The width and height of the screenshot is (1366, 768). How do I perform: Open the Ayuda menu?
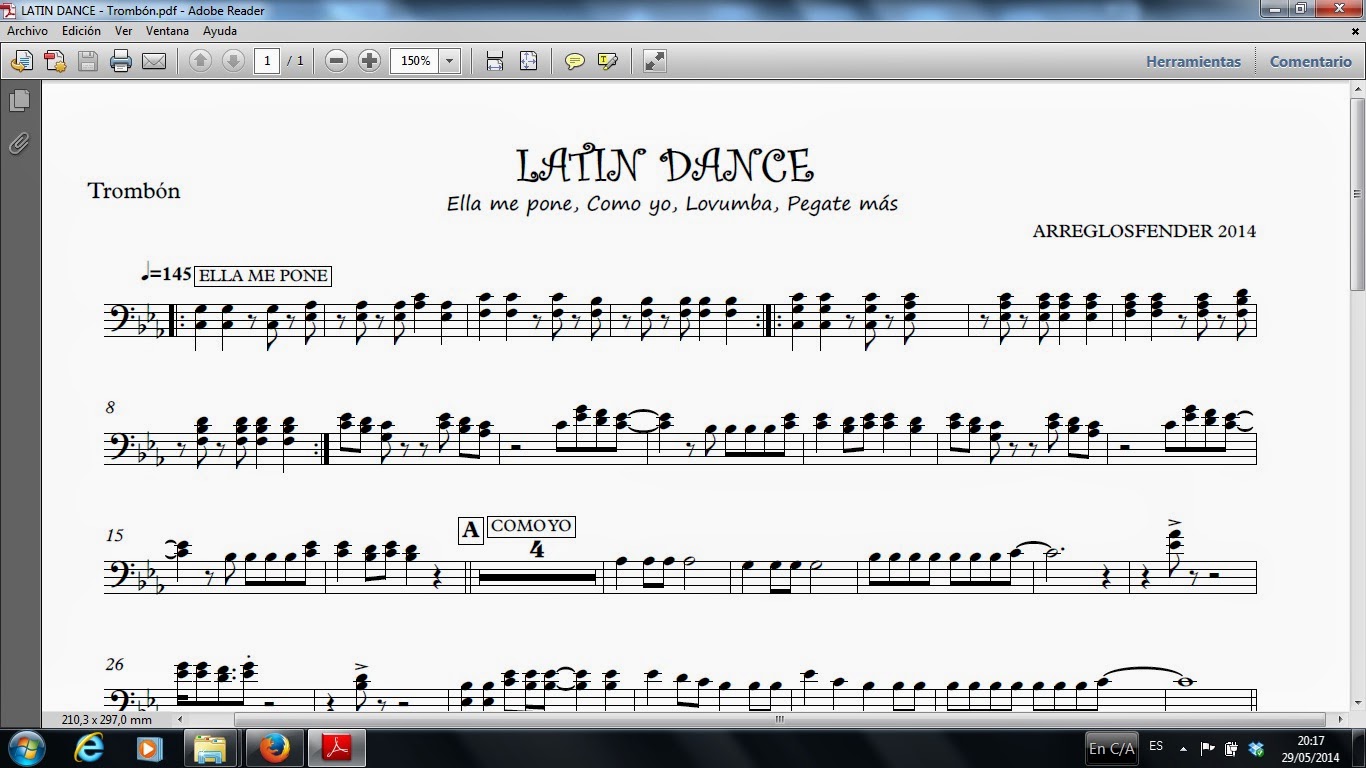point(219,31)
